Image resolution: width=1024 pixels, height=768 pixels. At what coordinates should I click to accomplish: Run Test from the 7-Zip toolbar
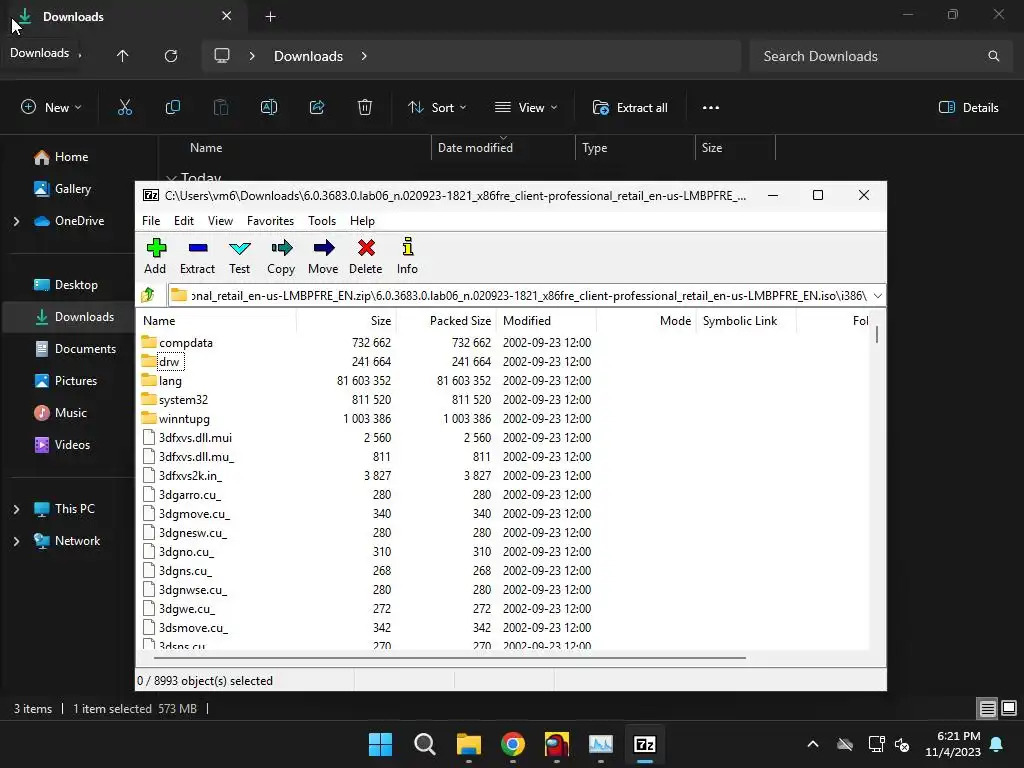click(x=239, y=248)
